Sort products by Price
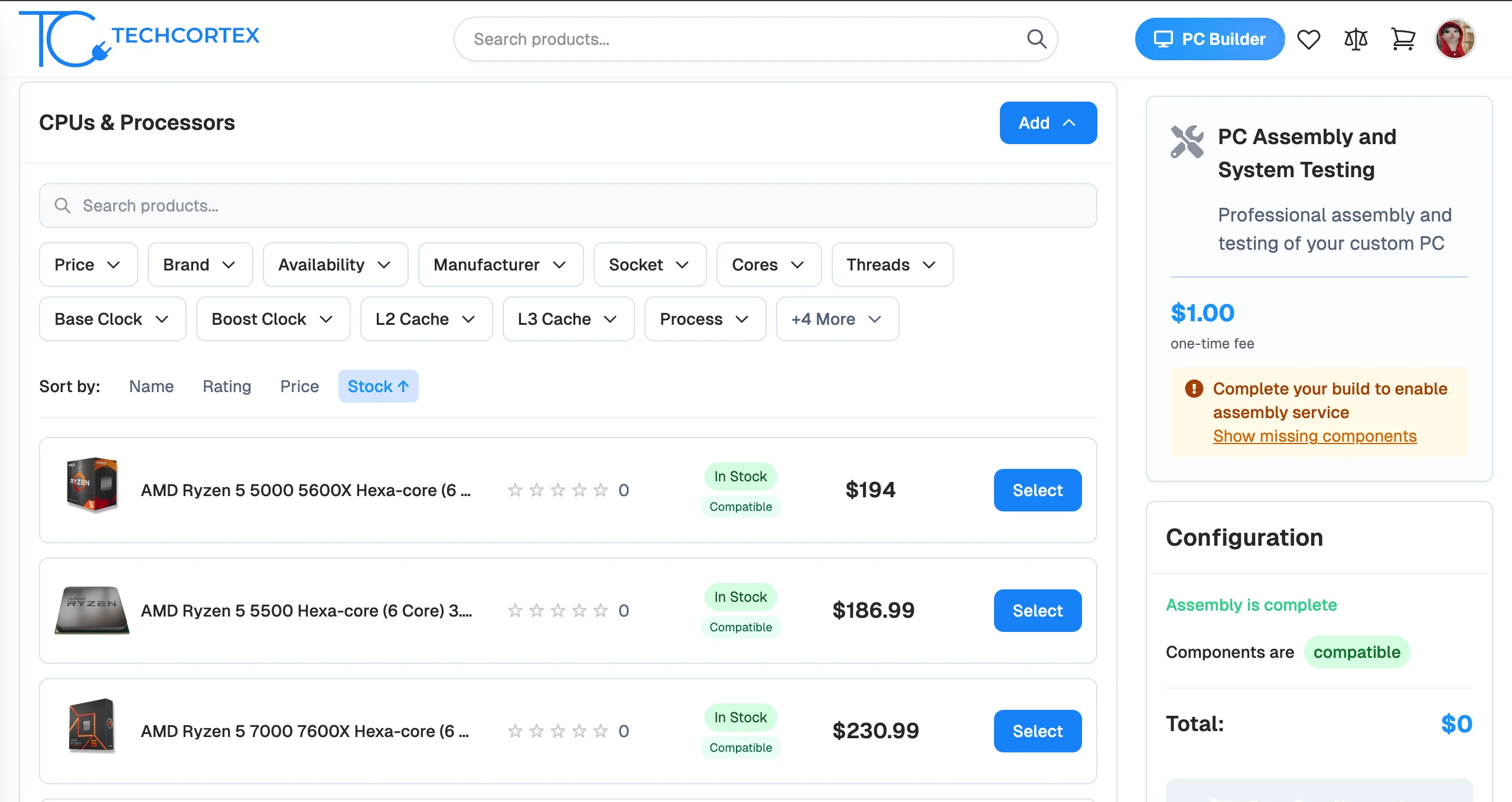Screen dimensions: 1512x802 (299, 386)
